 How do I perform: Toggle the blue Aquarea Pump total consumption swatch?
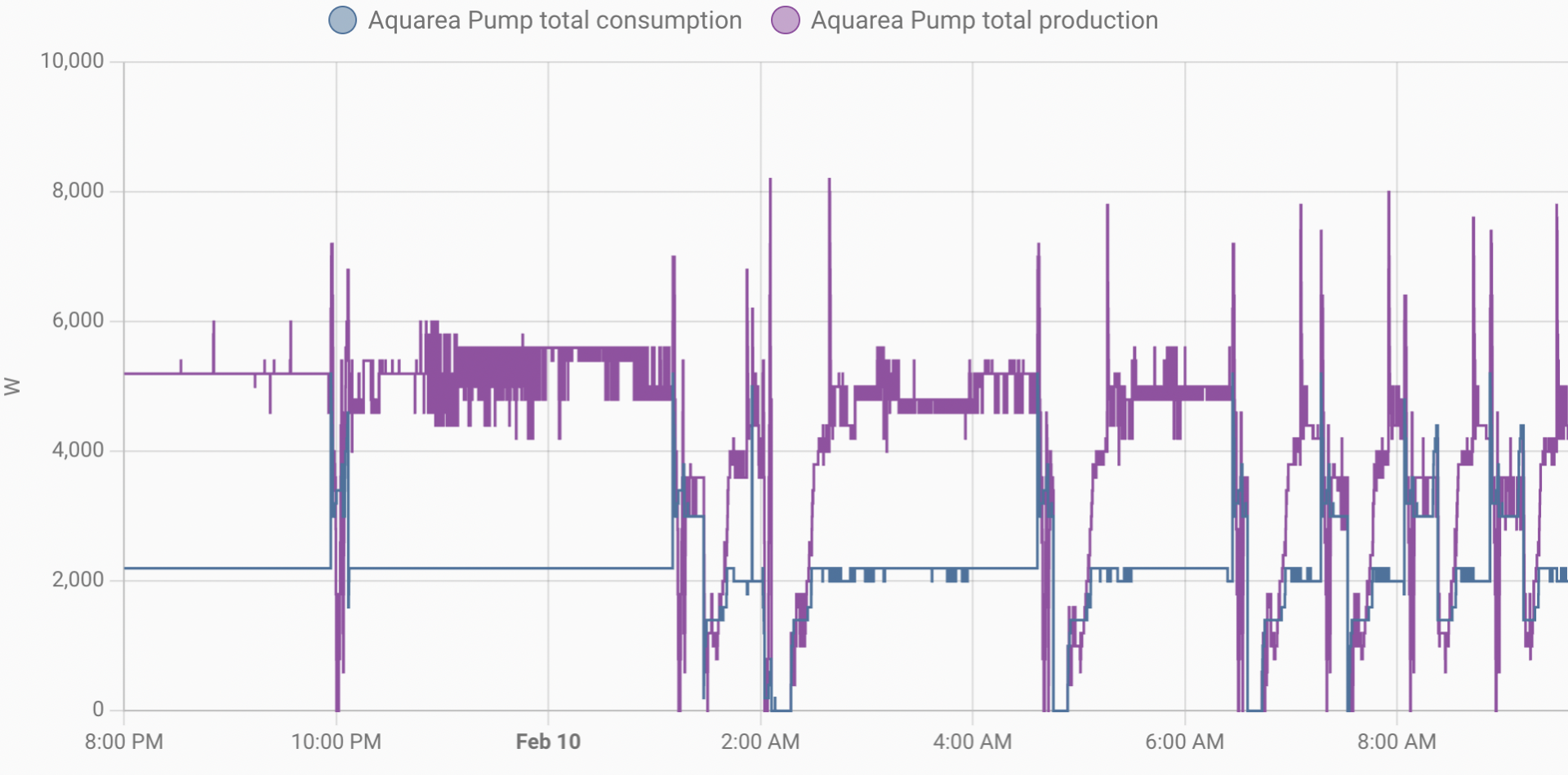click(343, 20)
